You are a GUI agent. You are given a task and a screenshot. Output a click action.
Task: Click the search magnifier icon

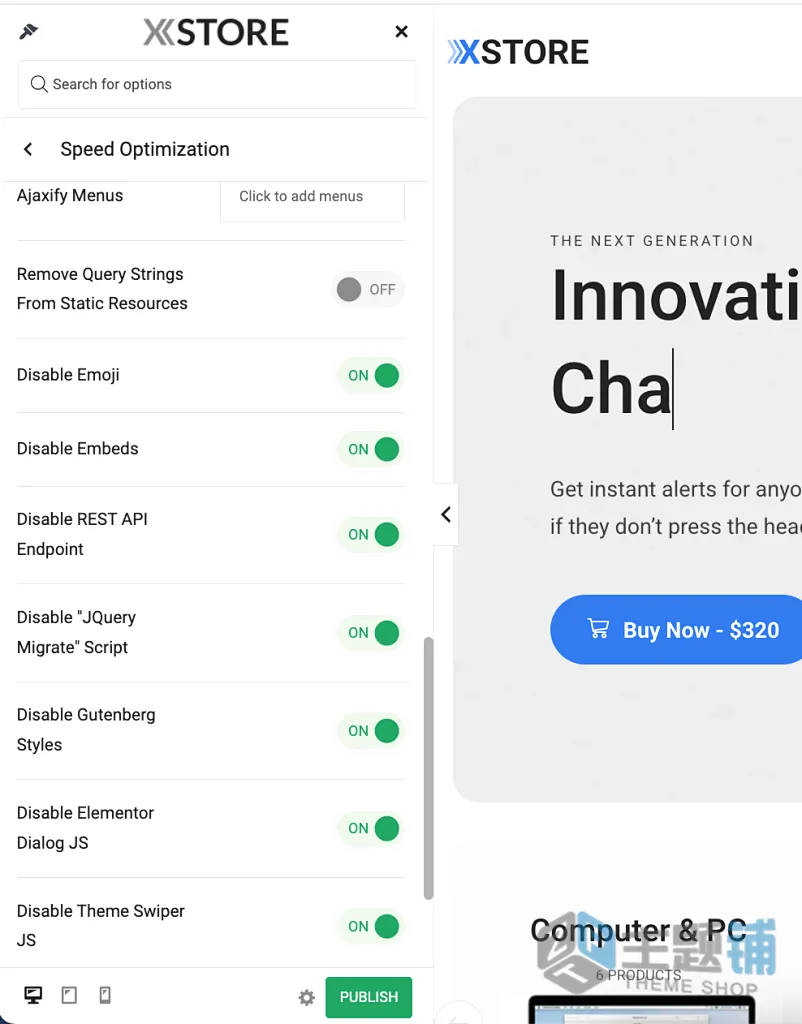click(x=39, y=84)
